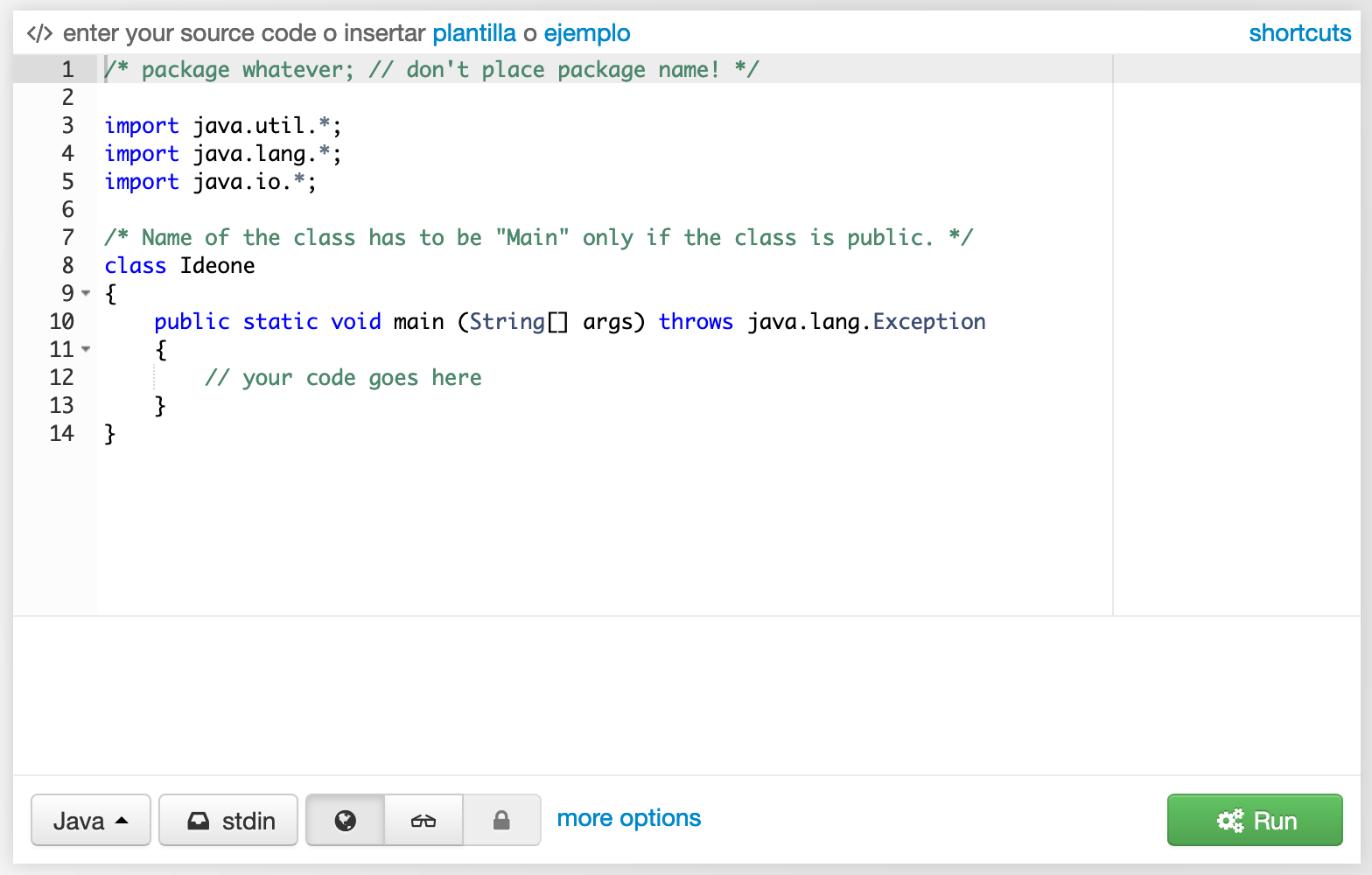Screen dimensions: 1372x875
Task: Click the 'class Ideone' declaration line
Action: (180, 266)
